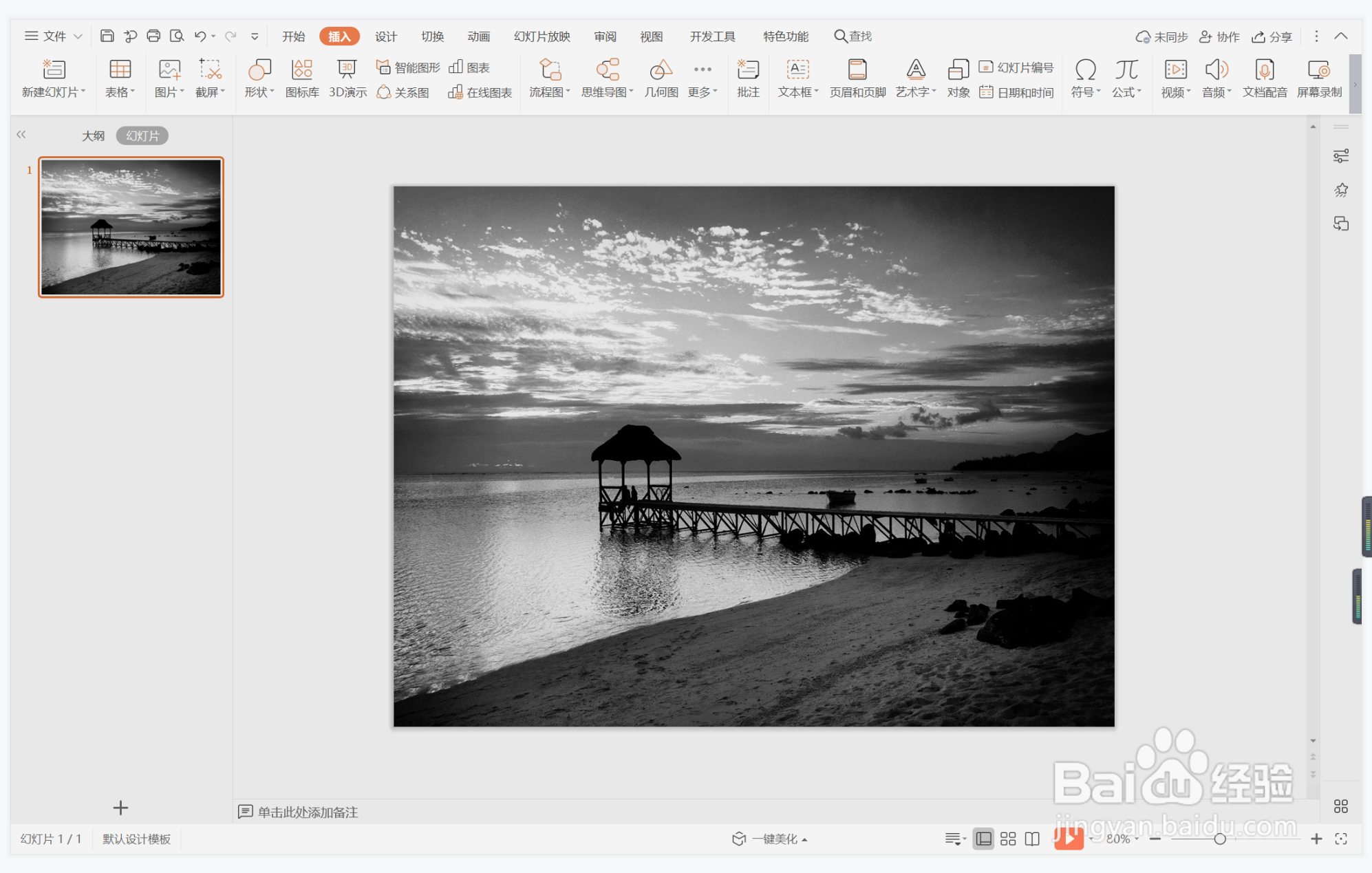This screenshot has width=1372, height=873.
Task: Open the properties settings sidebar icon
Action: pyautogui.click(x=1341, y=156)
